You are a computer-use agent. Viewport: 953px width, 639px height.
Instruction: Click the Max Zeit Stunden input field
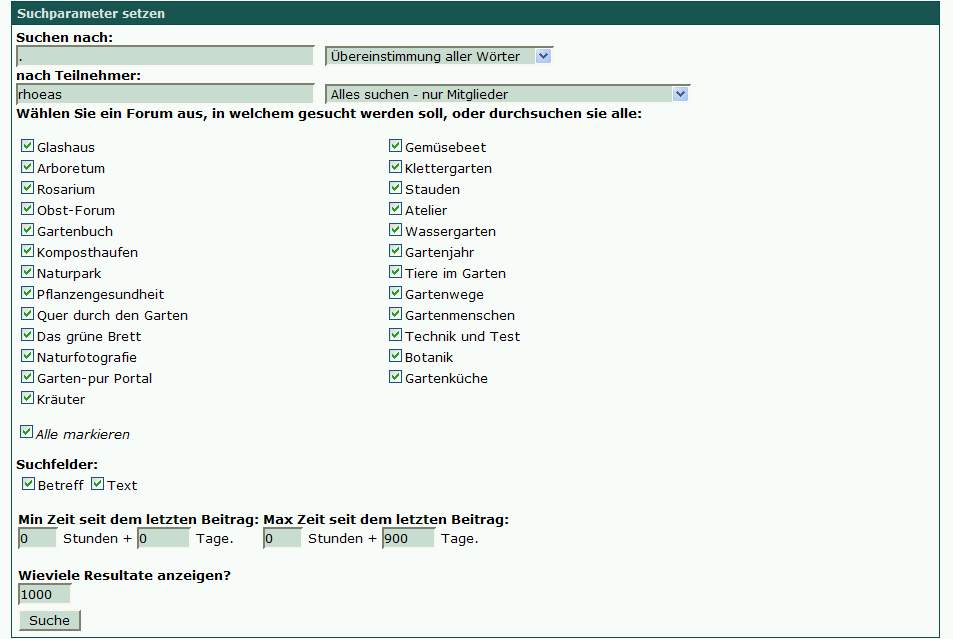(282, 538)
